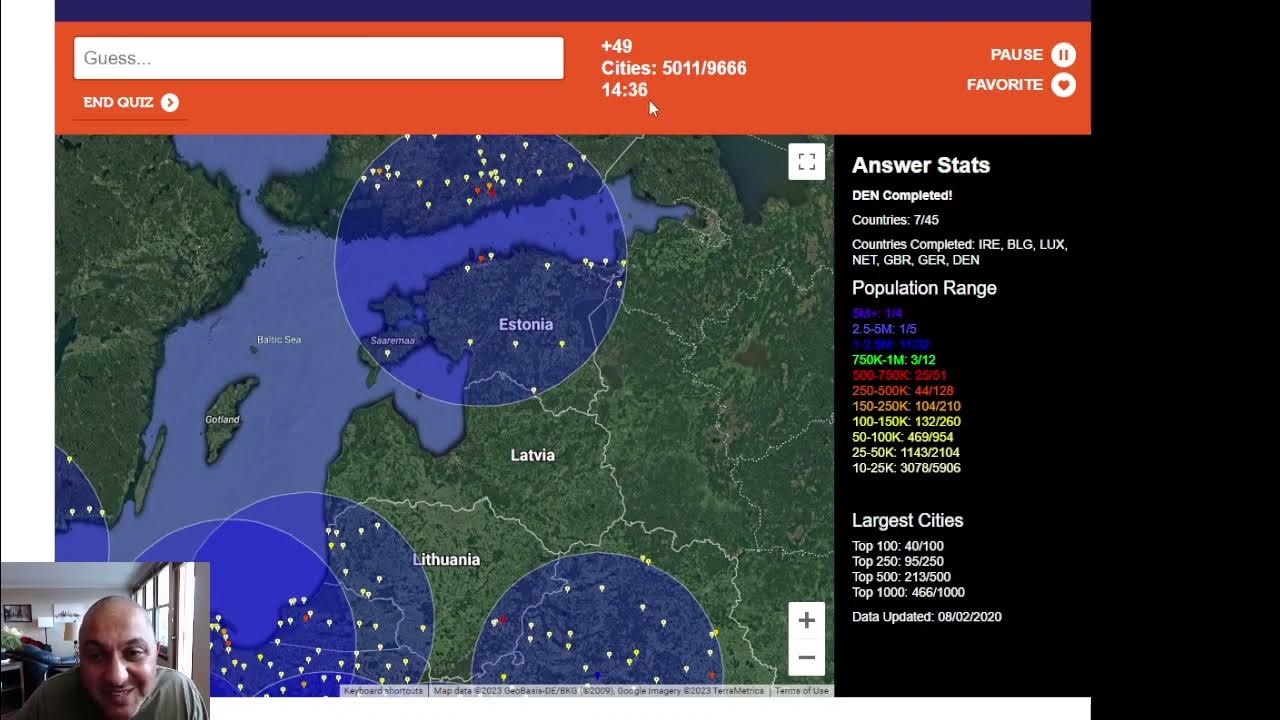Click the Latvia map label
Image resolution: width=1280 pixels, height=720 pixels.
(532, 455)
